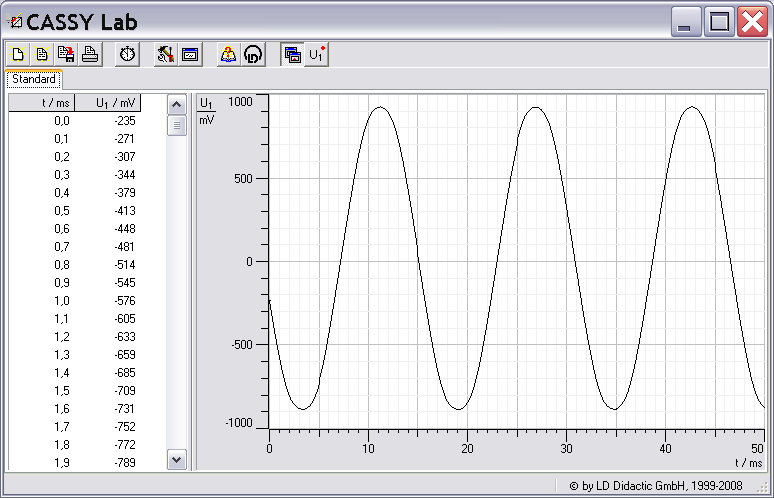Click the x-axis tick label '30'
The height and width of the screenshot is (498, 774).
pyautogui.click(x=566, y=449)
